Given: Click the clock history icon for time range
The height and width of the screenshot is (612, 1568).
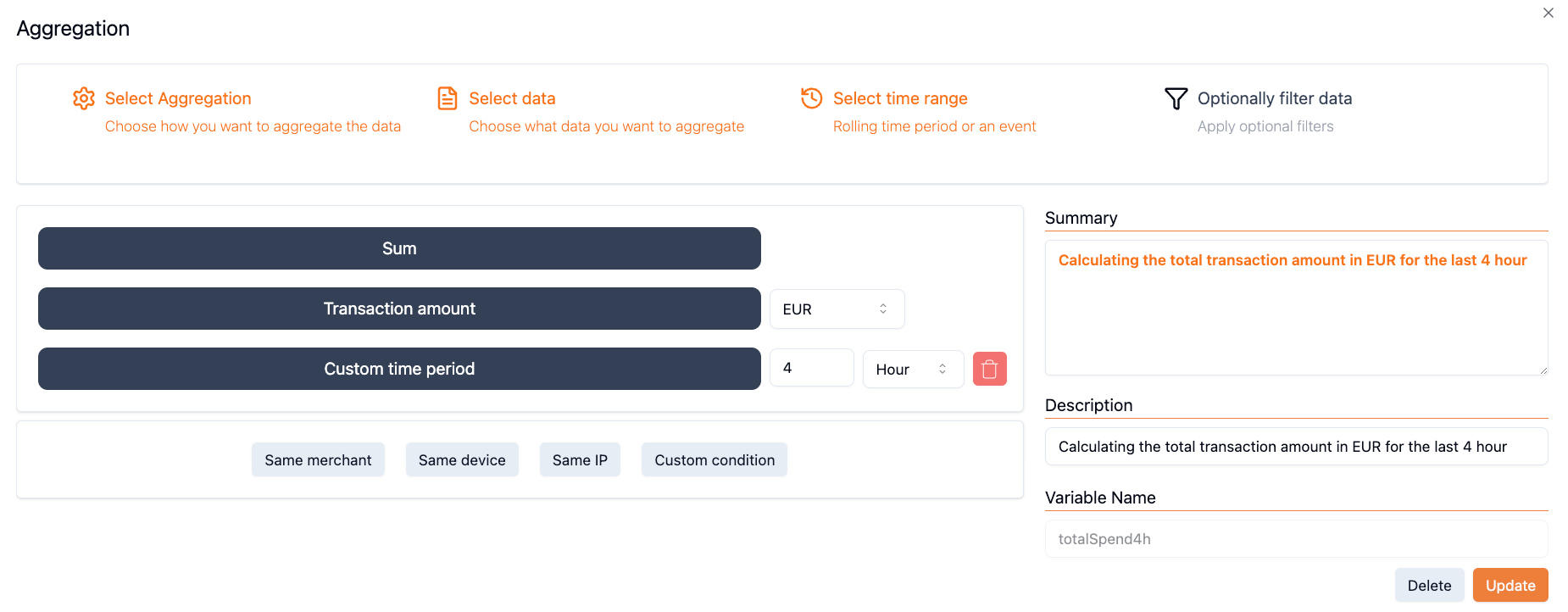Looking at the screenshot, I should click(x=811, y=98).
